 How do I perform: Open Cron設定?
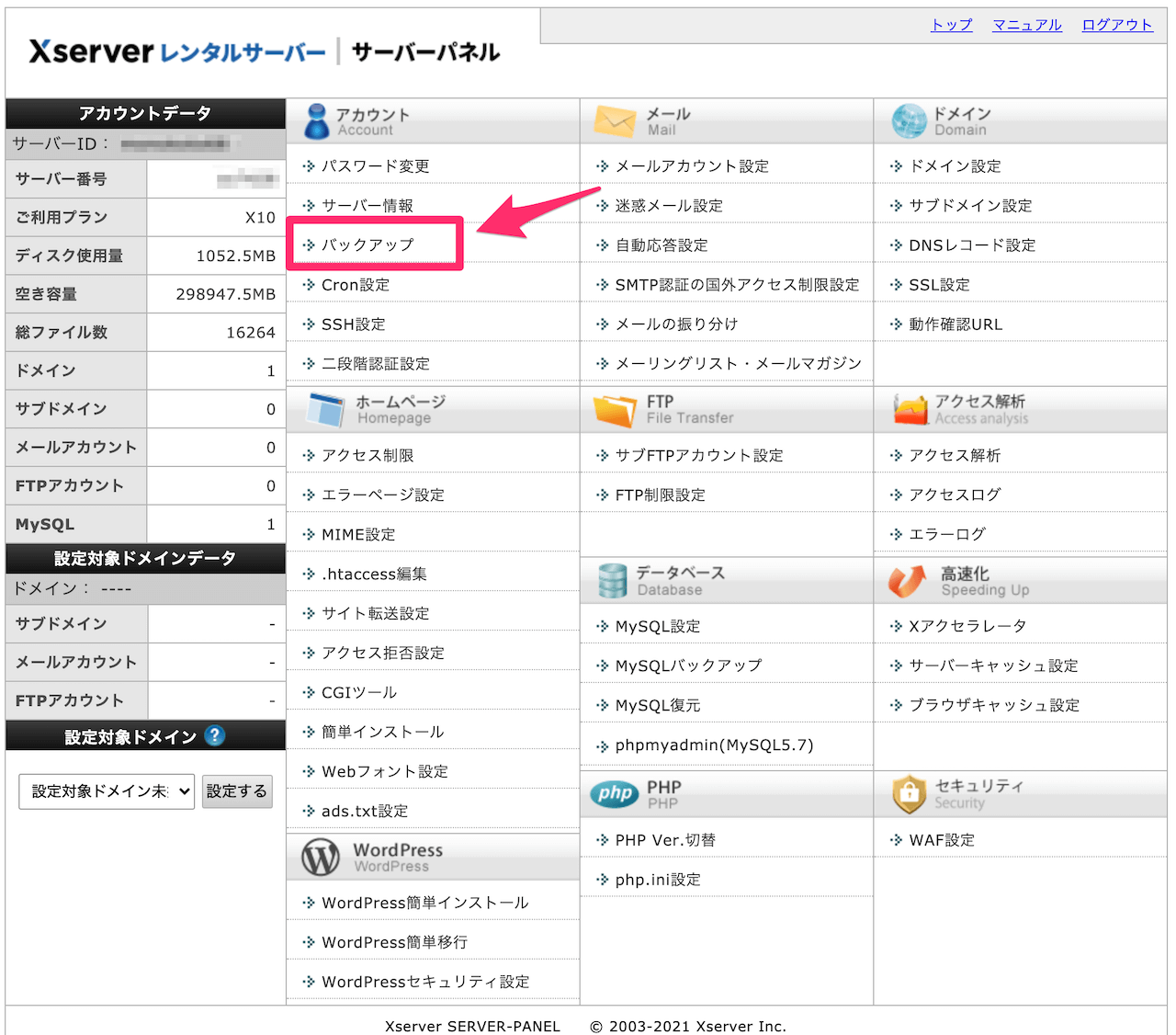[356, 285]
